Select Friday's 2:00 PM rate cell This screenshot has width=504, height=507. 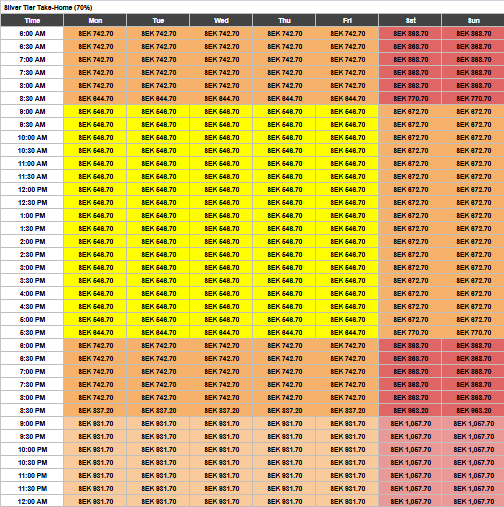347,242
